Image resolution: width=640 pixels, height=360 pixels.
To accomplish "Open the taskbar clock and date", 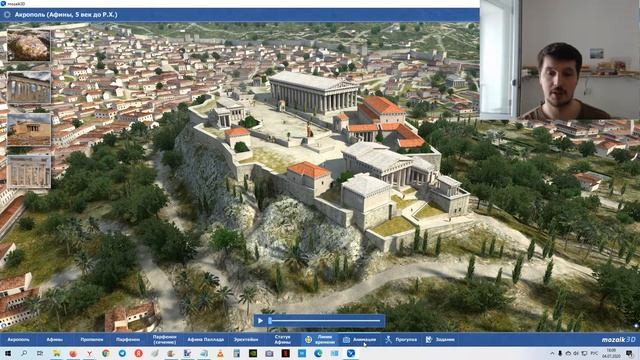I will click(x=611, y=353).
